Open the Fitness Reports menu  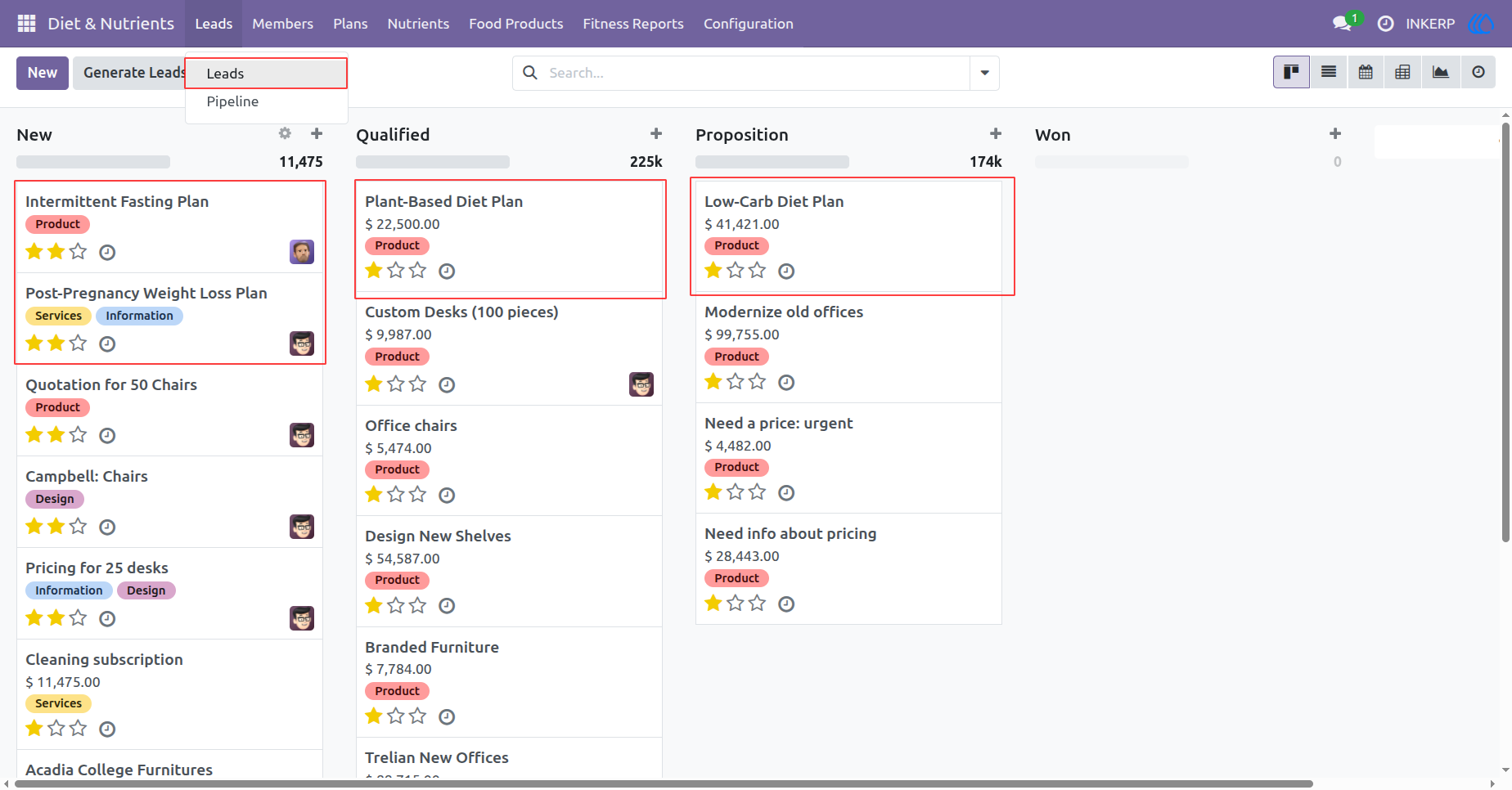tap(633, 24)
